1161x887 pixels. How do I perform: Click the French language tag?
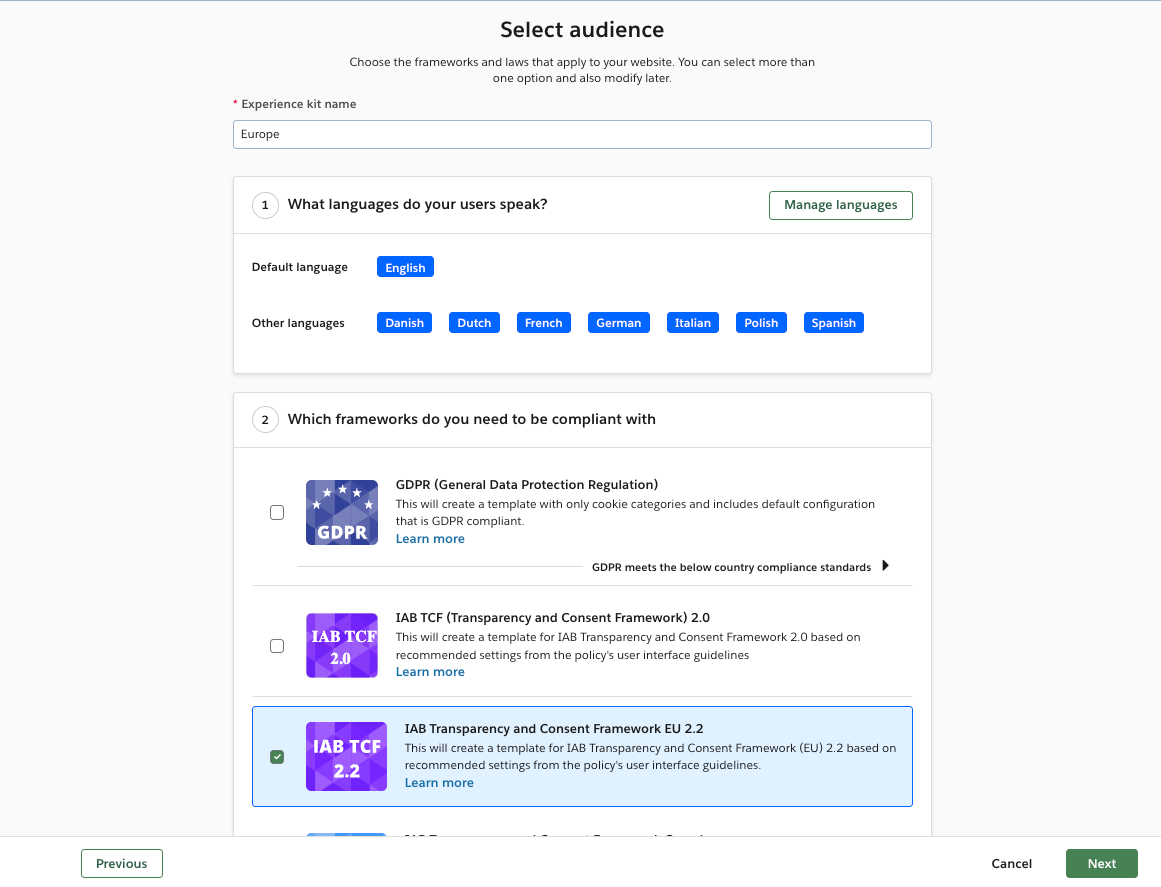[543, 323]
